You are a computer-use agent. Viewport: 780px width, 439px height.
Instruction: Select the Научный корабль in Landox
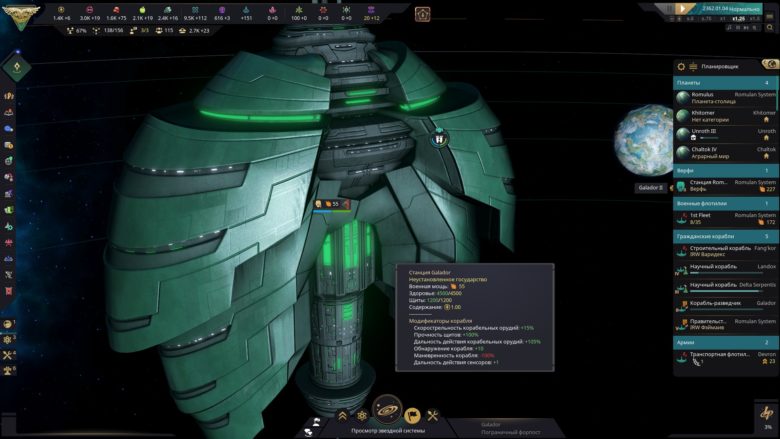pos(725,269)
